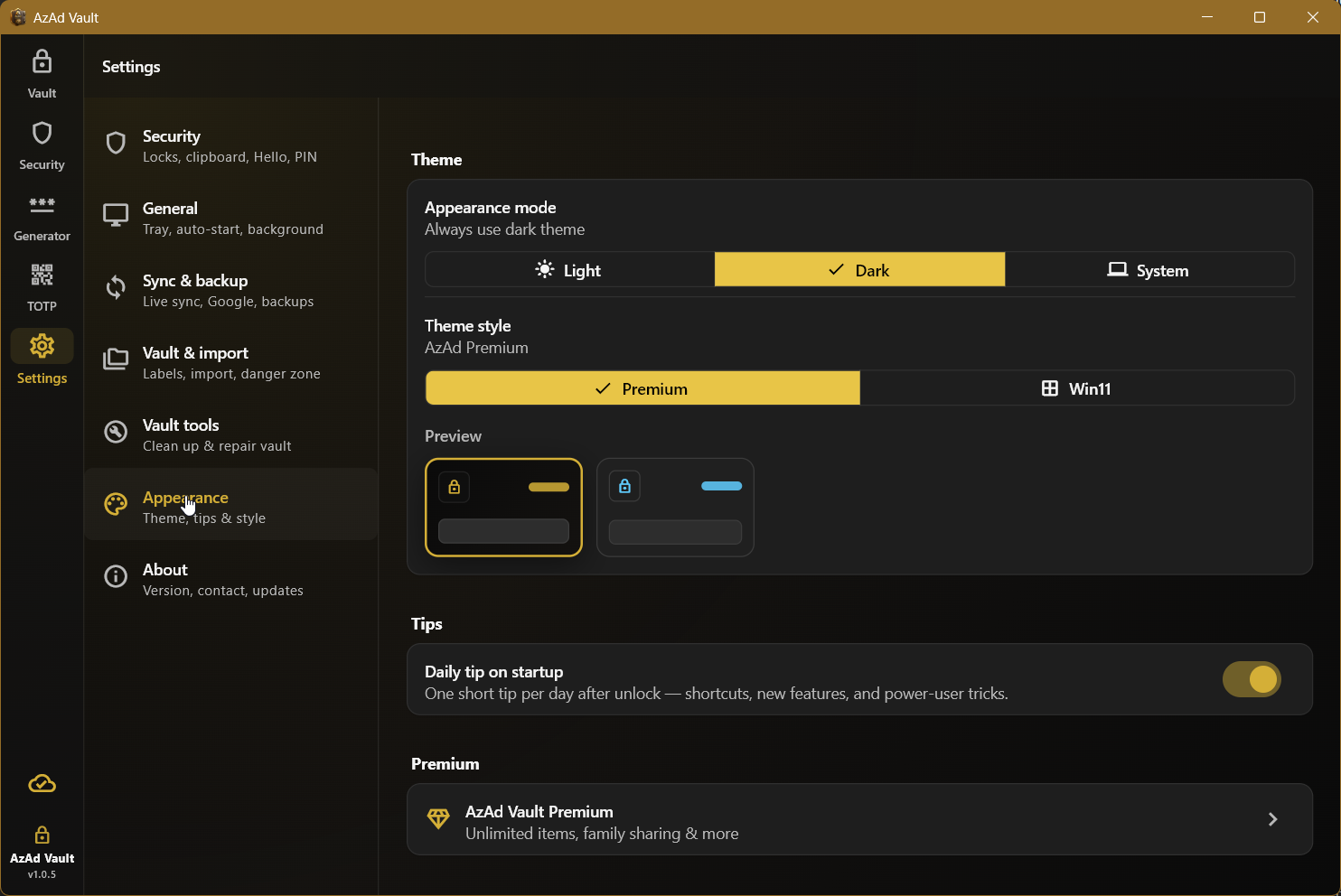Click the 'Preview' label
The height and width of the screenshot is (896, 1341).
click(453, 436)
